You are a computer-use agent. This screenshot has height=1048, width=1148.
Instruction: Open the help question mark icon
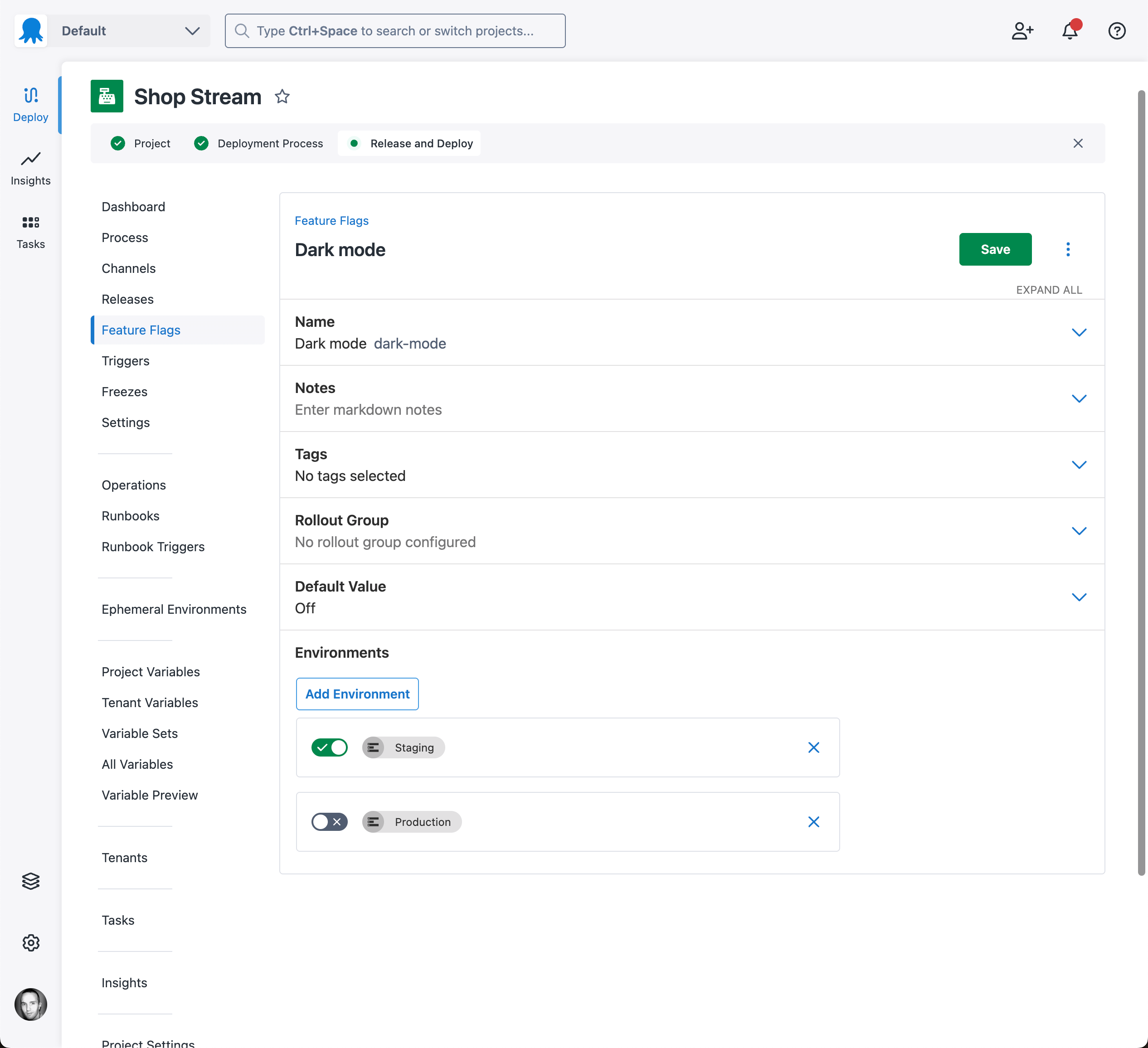click(1117, 31)
